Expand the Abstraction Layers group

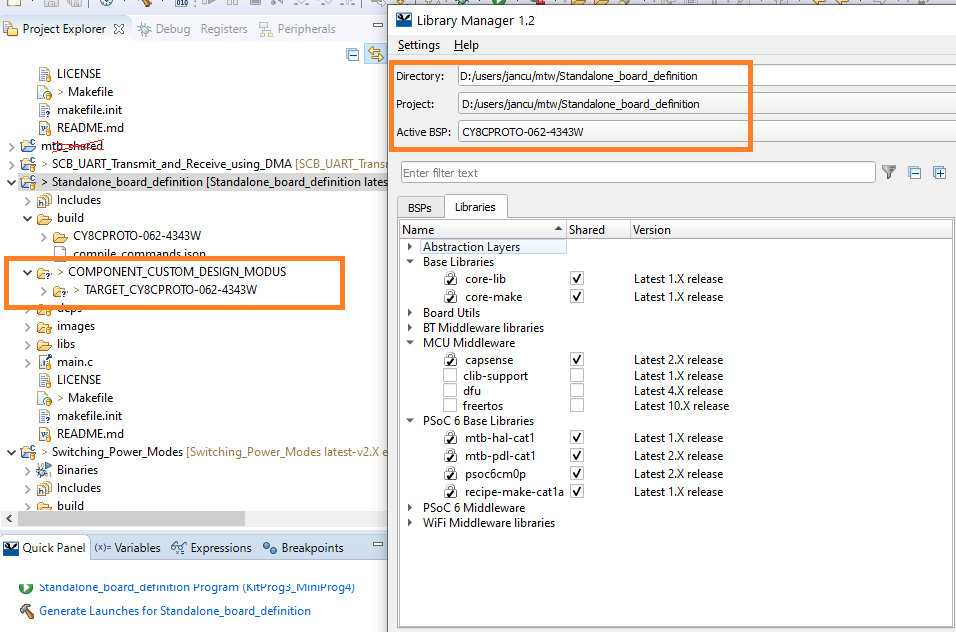pos(410,247)
